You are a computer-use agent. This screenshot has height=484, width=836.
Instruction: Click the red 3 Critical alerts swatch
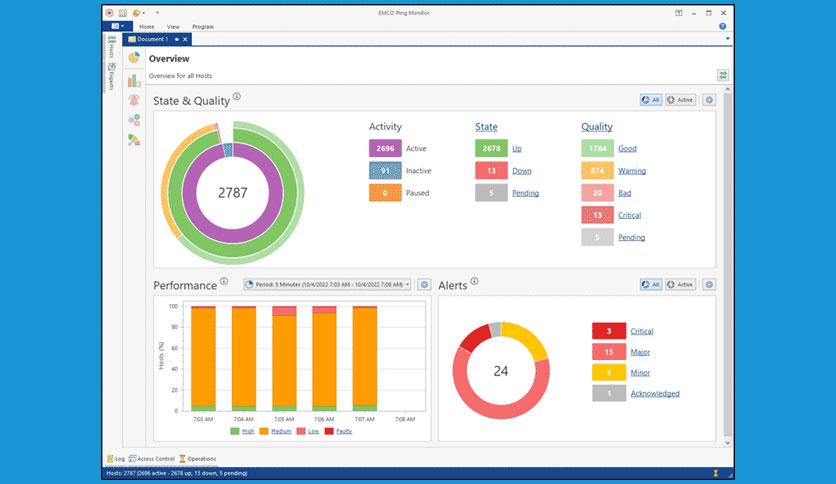tap(609, 331)
